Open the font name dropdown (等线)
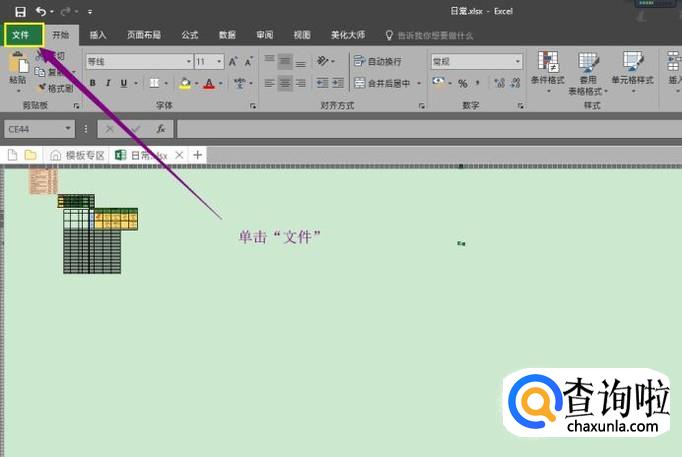This screenshot has height=457, width=682. click(x=139, y=61)
